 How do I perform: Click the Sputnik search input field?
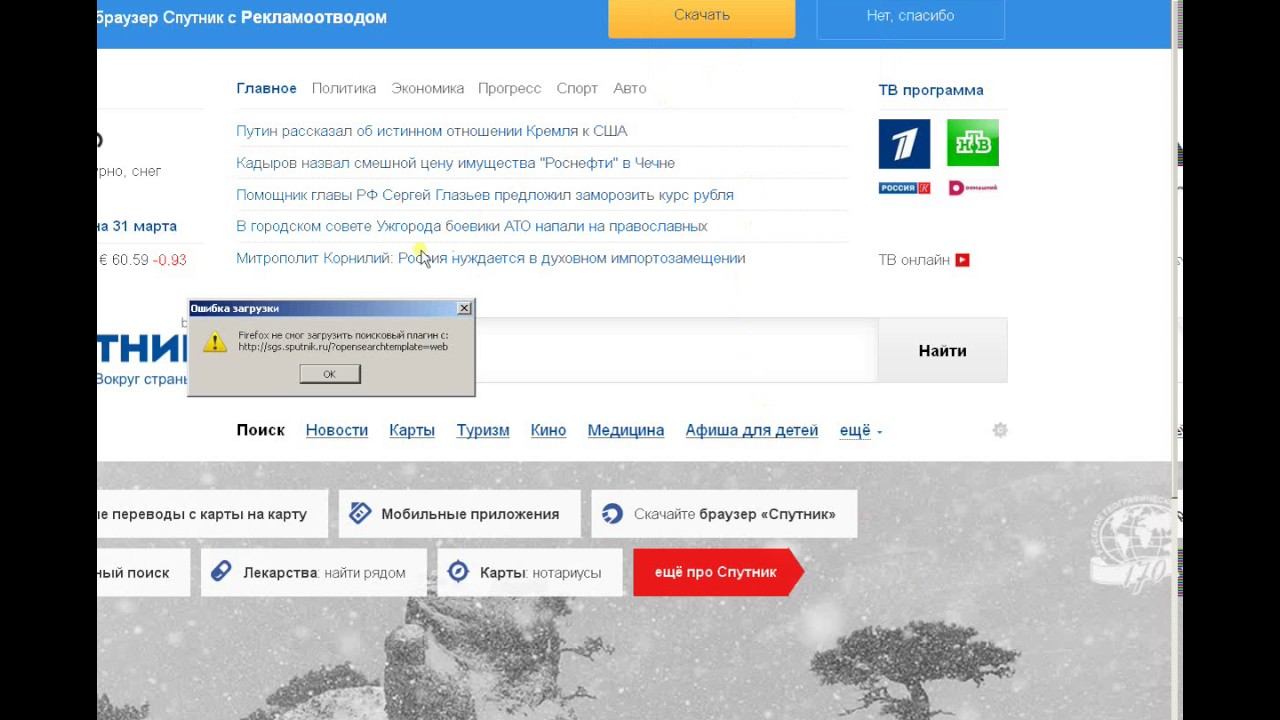(676, 351)
